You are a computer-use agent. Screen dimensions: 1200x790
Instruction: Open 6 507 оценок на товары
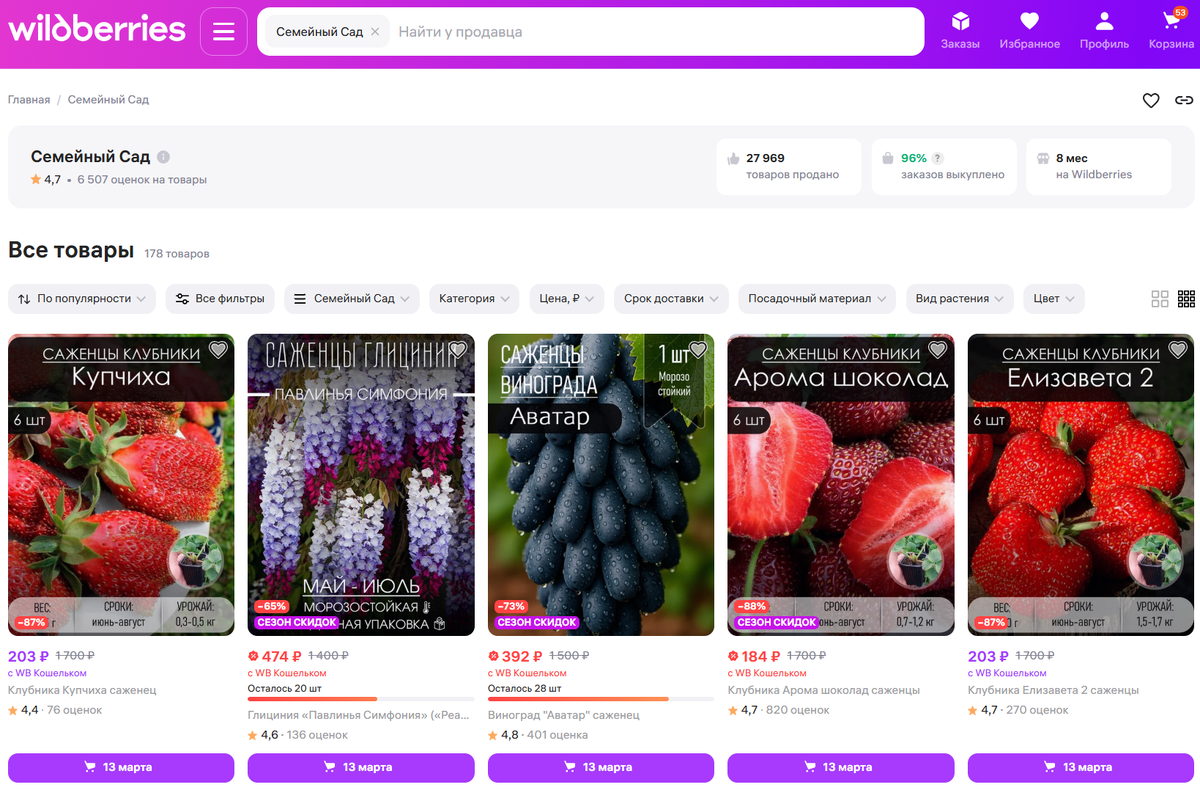(x=142, y=180)
